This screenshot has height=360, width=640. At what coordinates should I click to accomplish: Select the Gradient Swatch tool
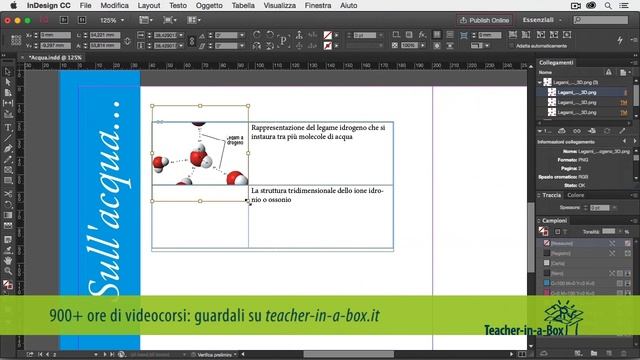(8, 215)
